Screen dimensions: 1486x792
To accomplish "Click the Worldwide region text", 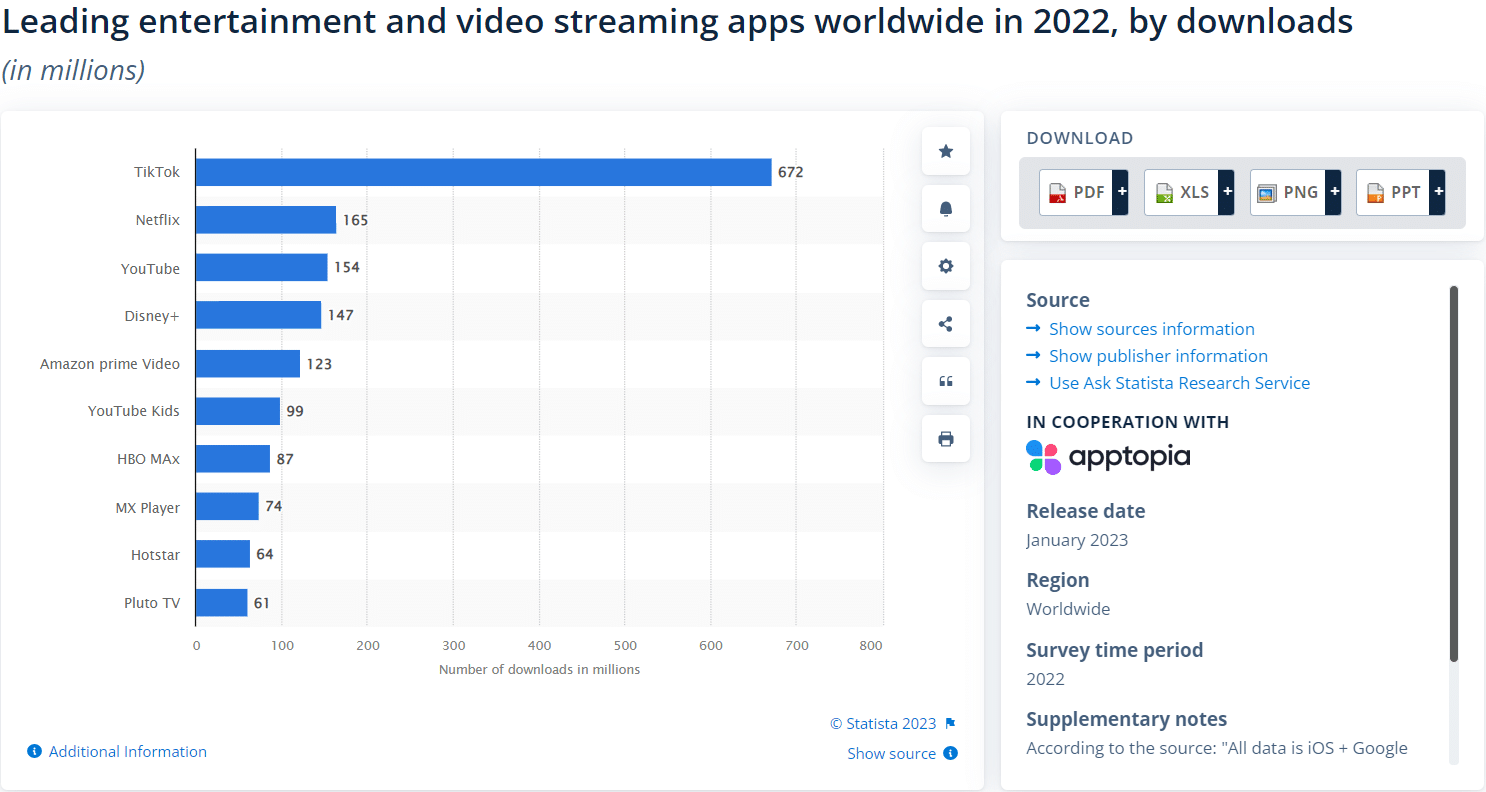I will [x=1068, y=609].
